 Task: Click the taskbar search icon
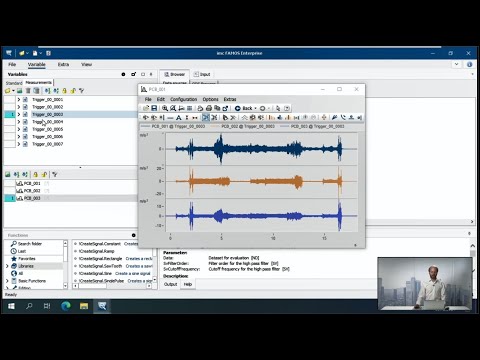click(x=29, y=306)
